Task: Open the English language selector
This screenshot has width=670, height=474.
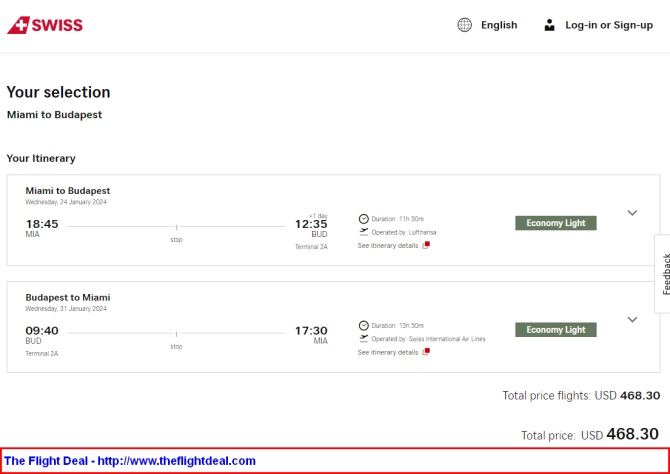Action: coord(499,25)
